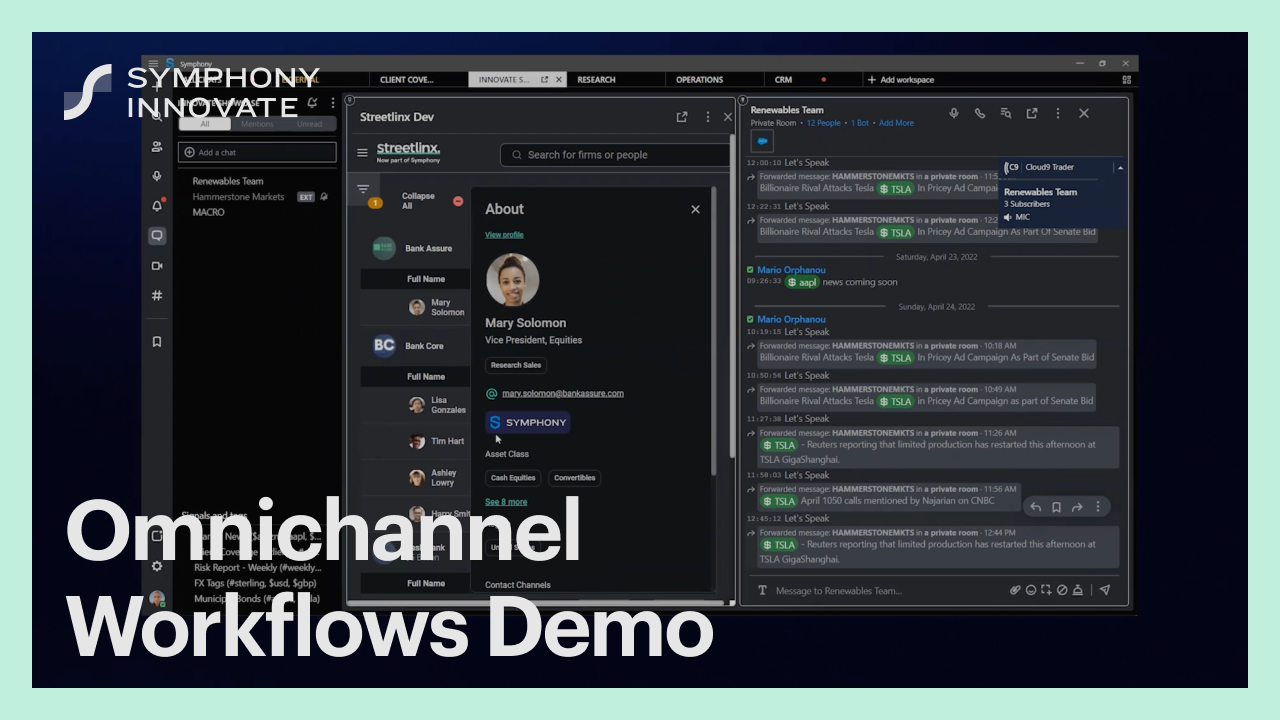Click the Symphony contact button in About panel
Viewport: 1280px width, 720px height.
[x=528, y=423]
